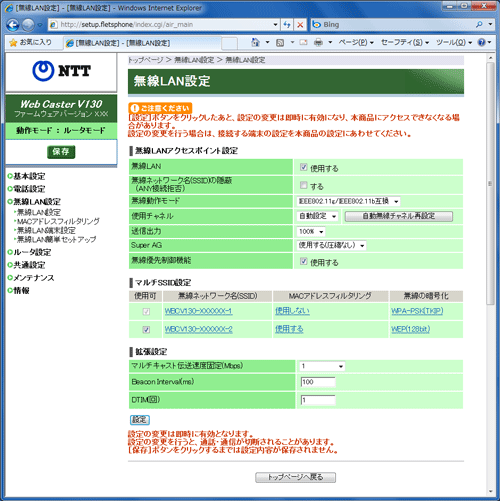Click the Home icon in command bar
The height and width of the screenshot is (501, 500).
pos(255,42)
